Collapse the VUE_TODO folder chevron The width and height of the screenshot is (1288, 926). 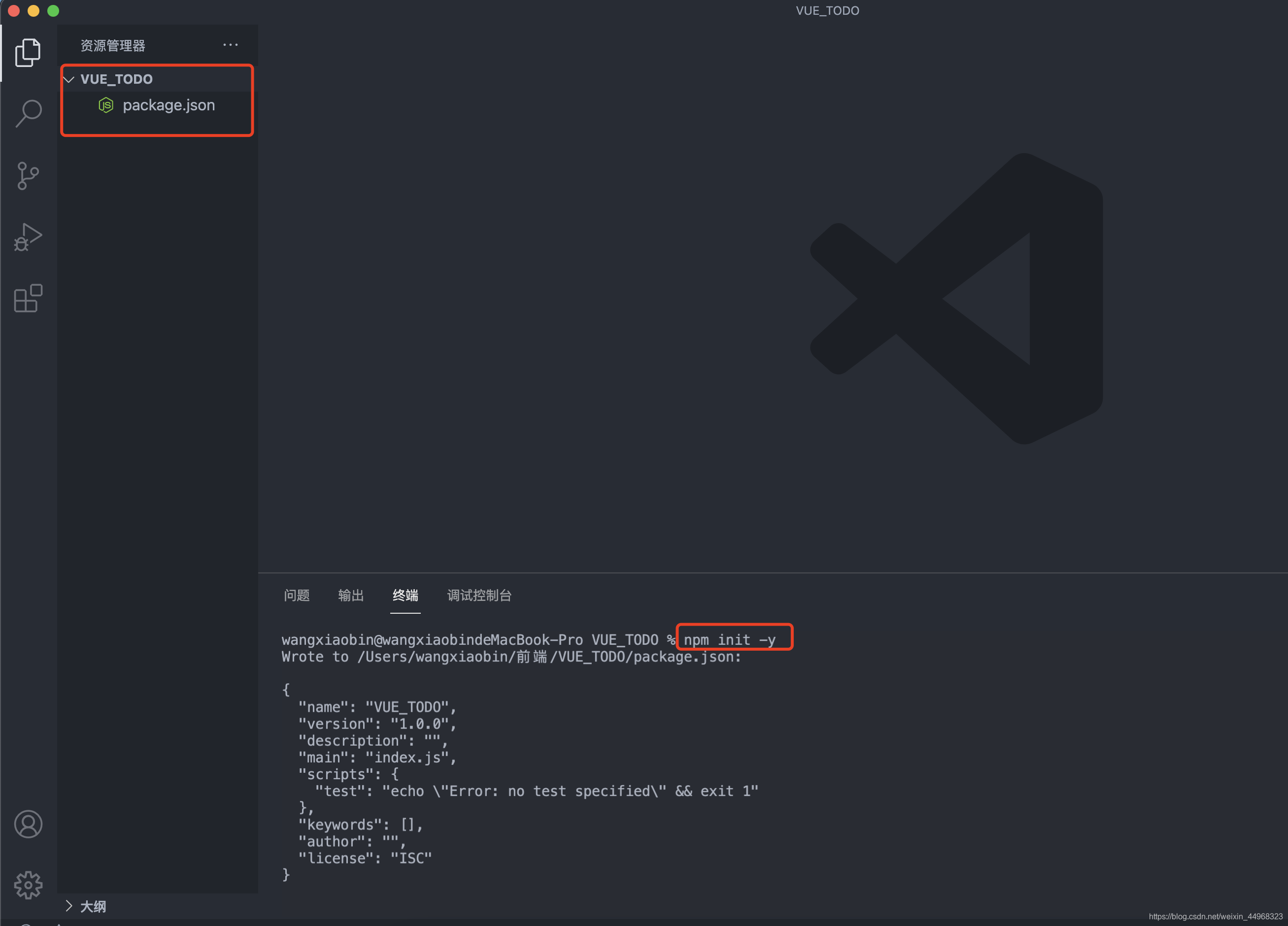pyautogui.click(x=69, y=79)
